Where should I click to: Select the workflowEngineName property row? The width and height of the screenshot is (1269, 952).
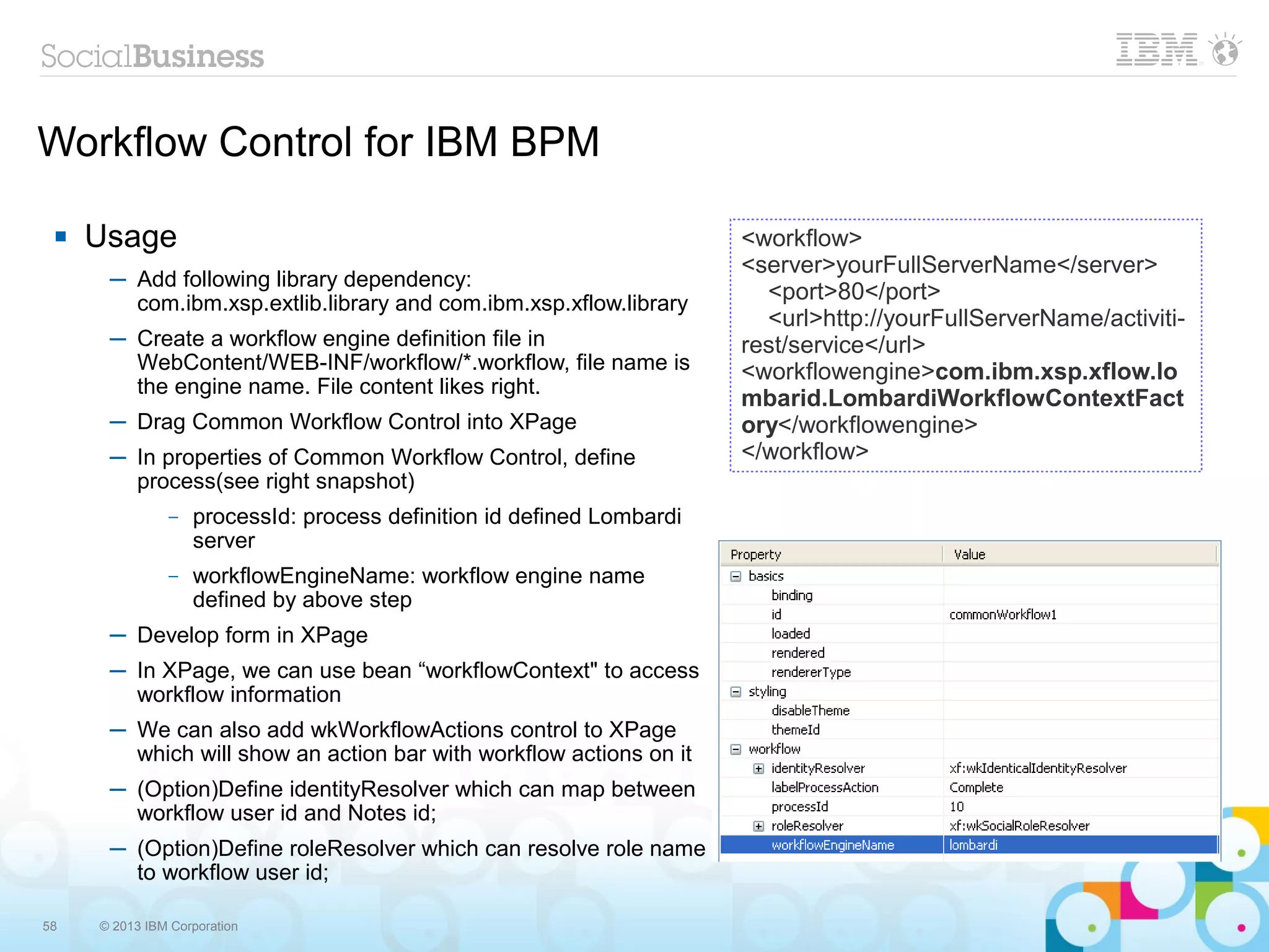tap(969, 845)
